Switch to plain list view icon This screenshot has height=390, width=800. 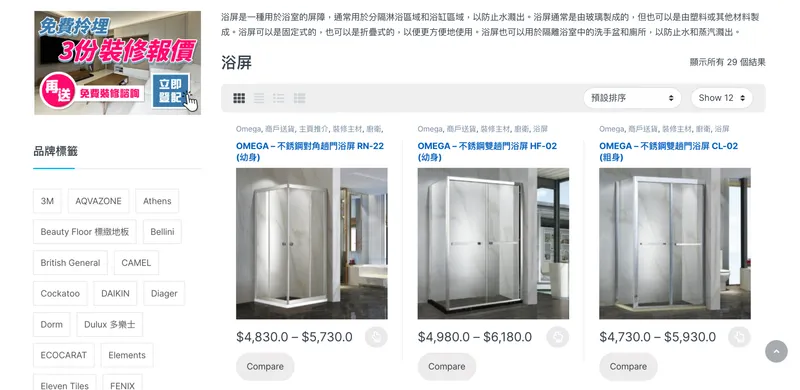[x=259, y=98]
